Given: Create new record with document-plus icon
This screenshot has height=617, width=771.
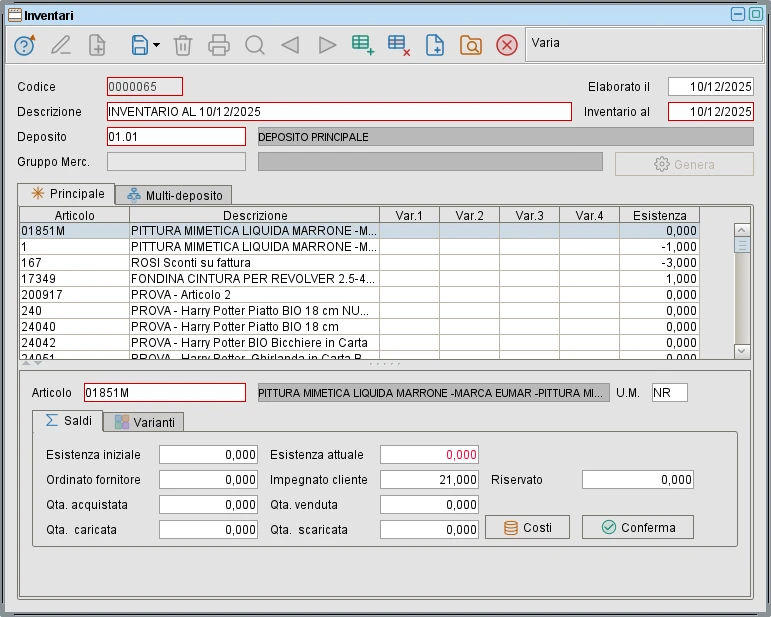Looking at the screenshot, I should (97, 45).
